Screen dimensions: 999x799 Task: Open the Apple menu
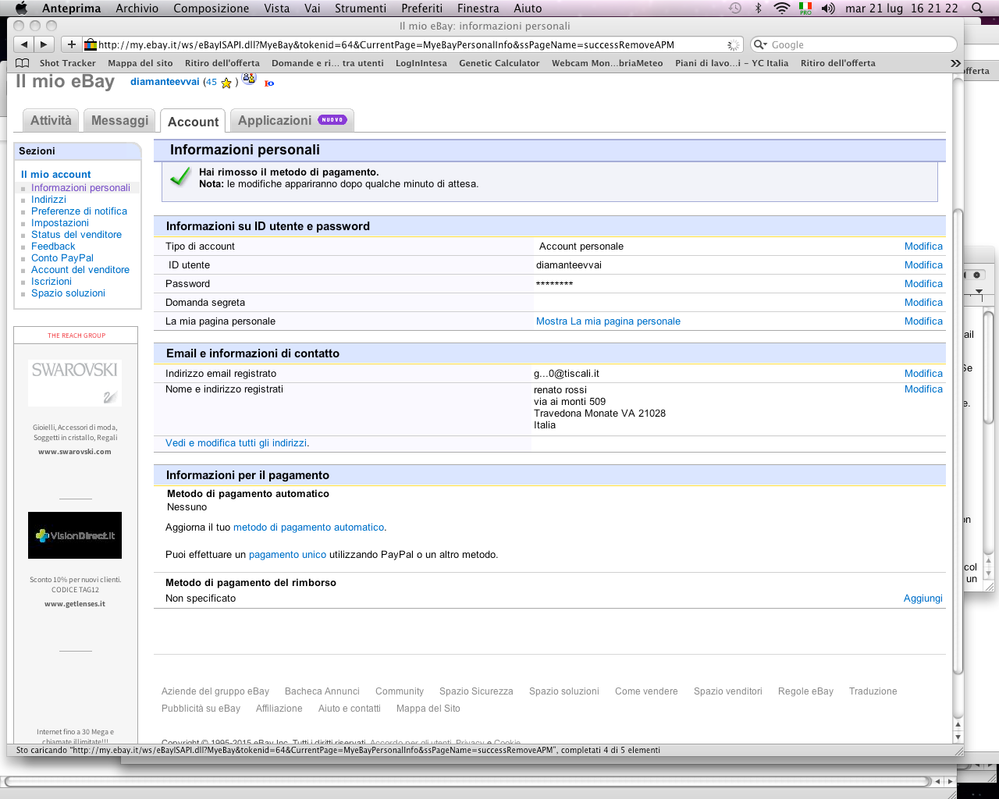[x=21, y=8]
